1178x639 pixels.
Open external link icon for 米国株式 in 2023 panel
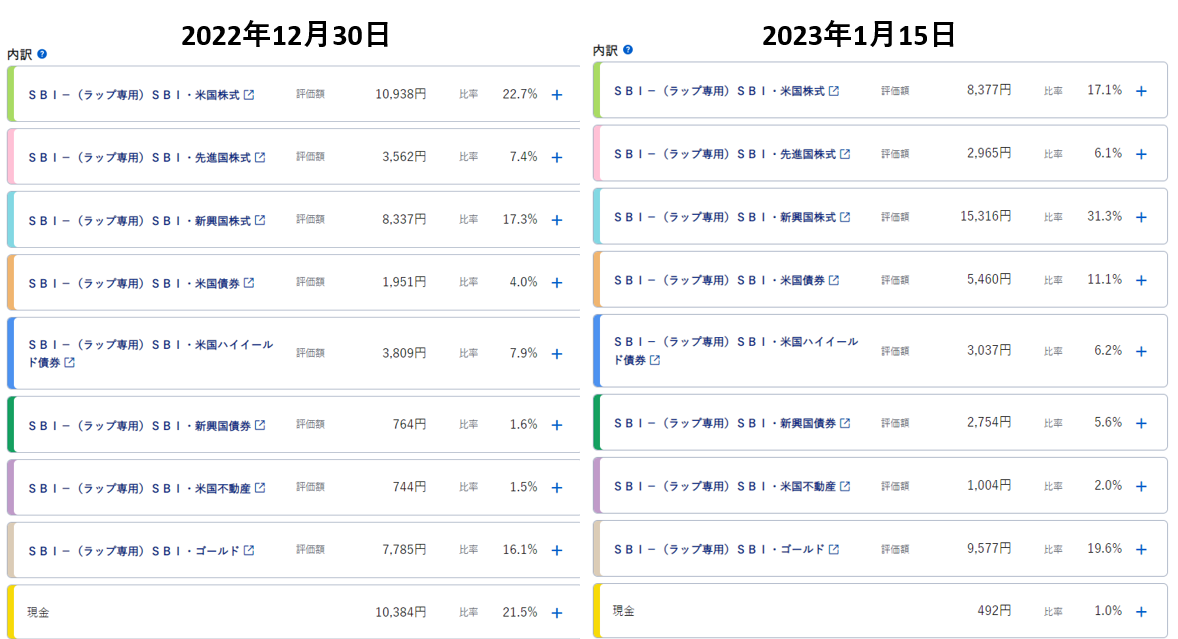click(834, 91)
